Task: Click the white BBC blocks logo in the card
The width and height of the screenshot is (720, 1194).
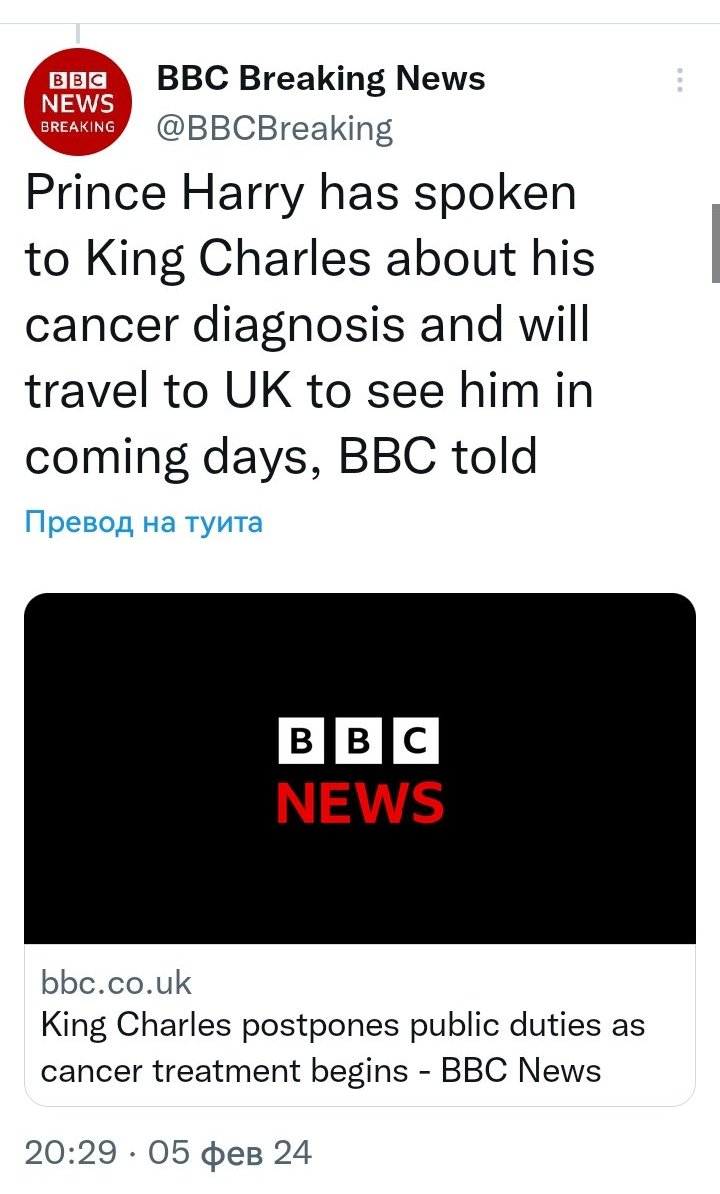Action: 358,741
